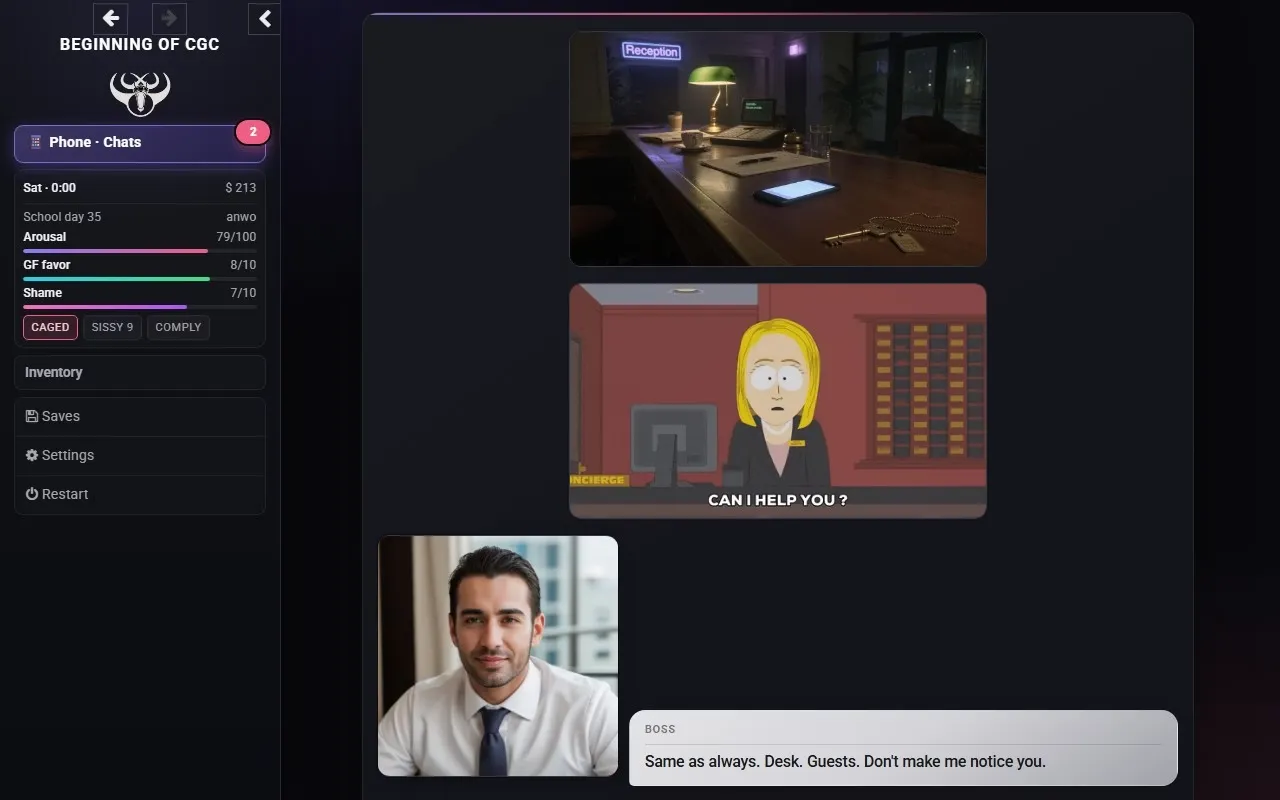This screenshot has height=800, width=1280.
Task: Click the Shame progress bar
Action: 140,307
